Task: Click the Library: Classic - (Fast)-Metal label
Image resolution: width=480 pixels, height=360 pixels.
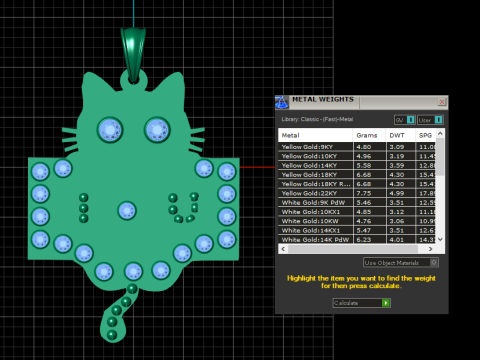Action: click(x=317, y=119)
